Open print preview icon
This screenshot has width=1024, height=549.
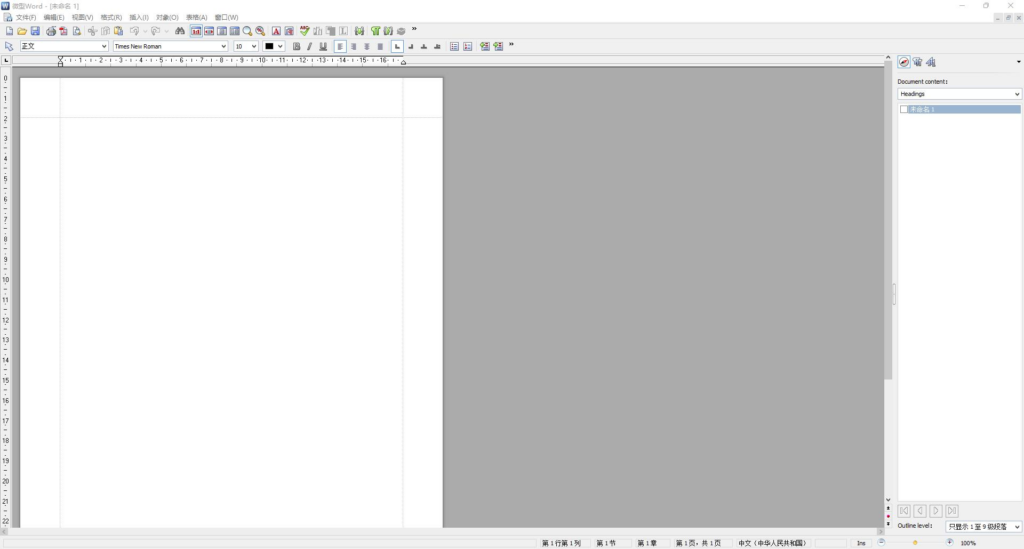click(x=76, y=31)
